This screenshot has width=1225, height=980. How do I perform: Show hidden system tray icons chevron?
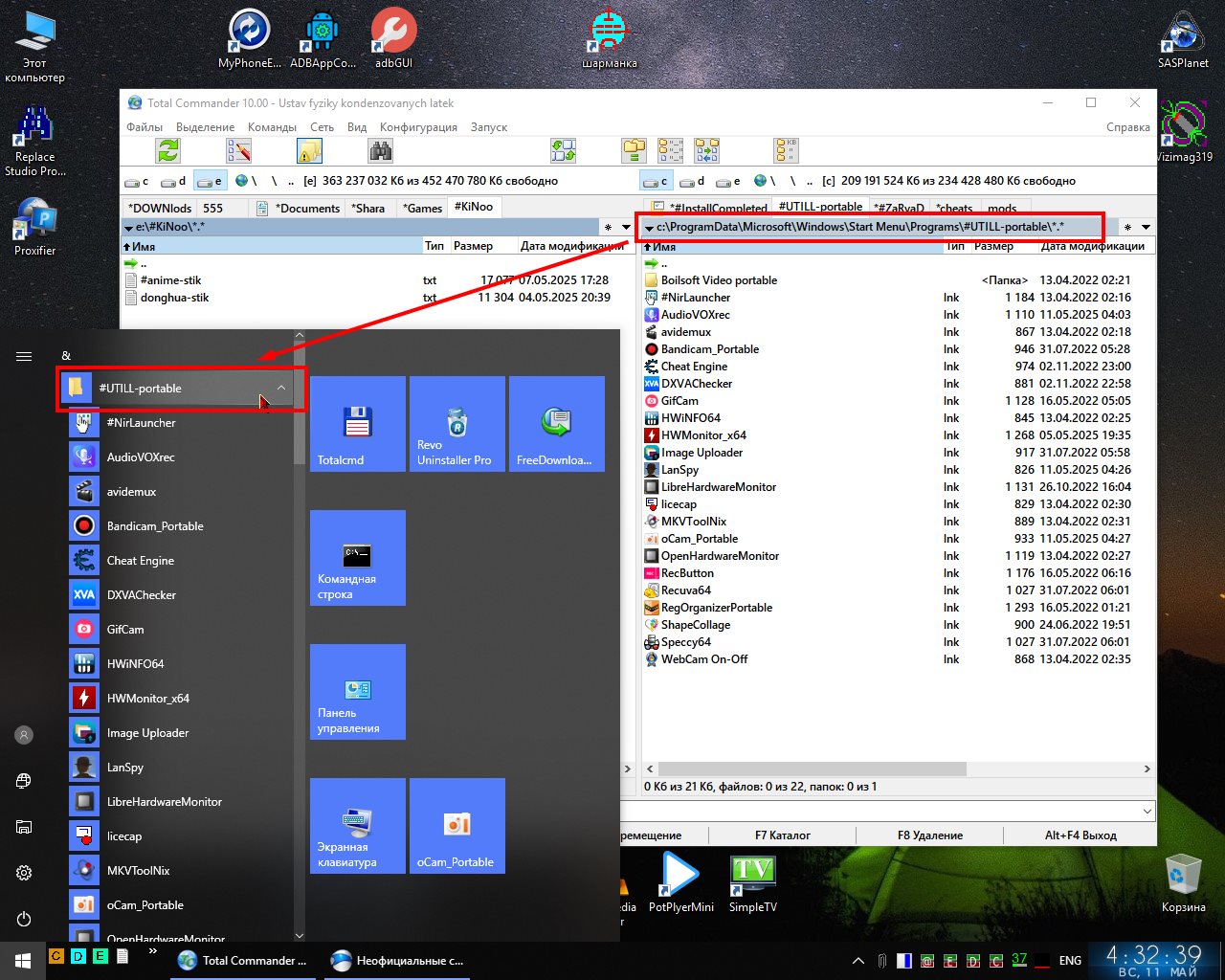click(x=858, y=961)
